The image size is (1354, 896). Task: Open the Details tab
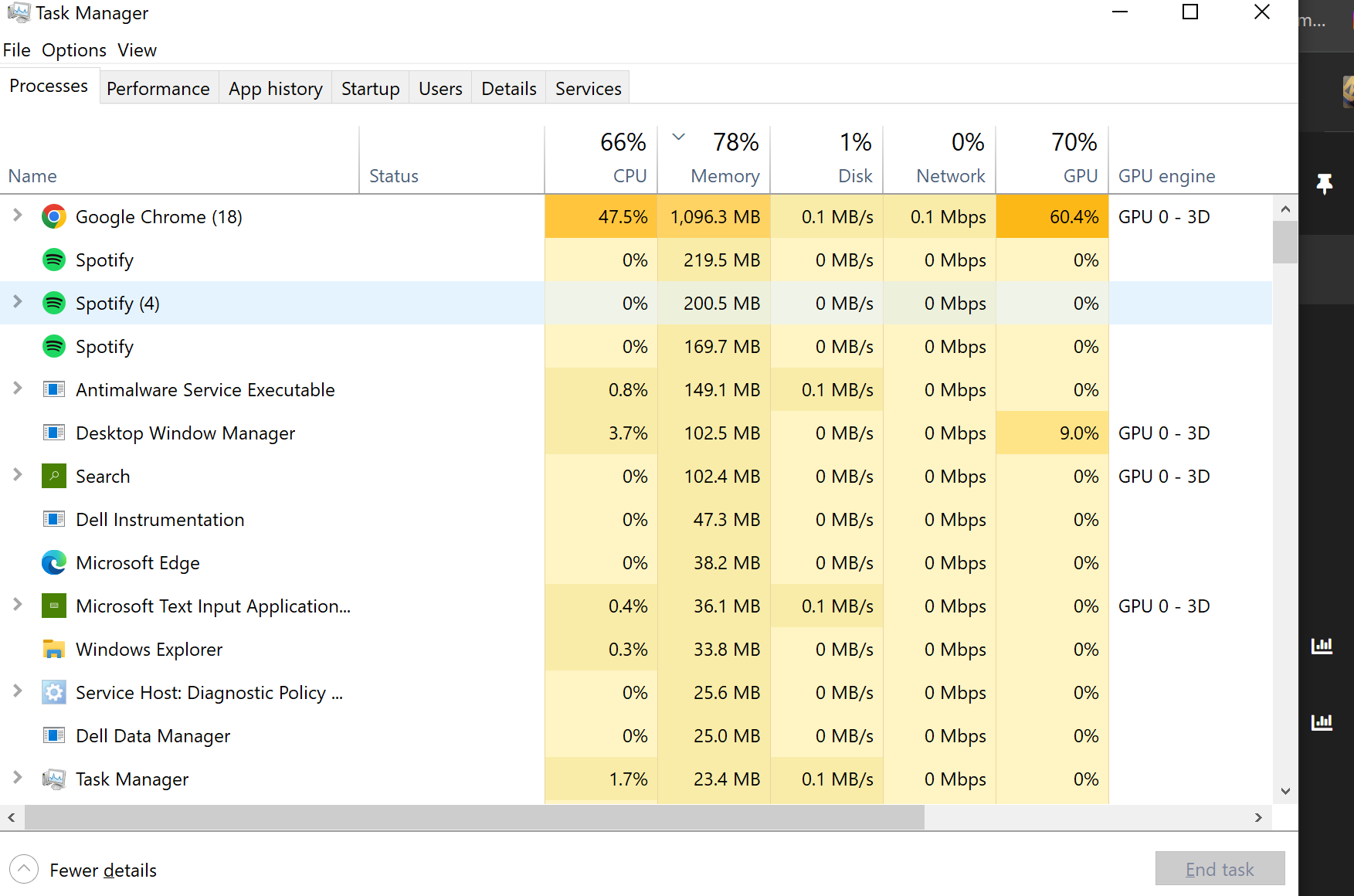coord(509,89)
